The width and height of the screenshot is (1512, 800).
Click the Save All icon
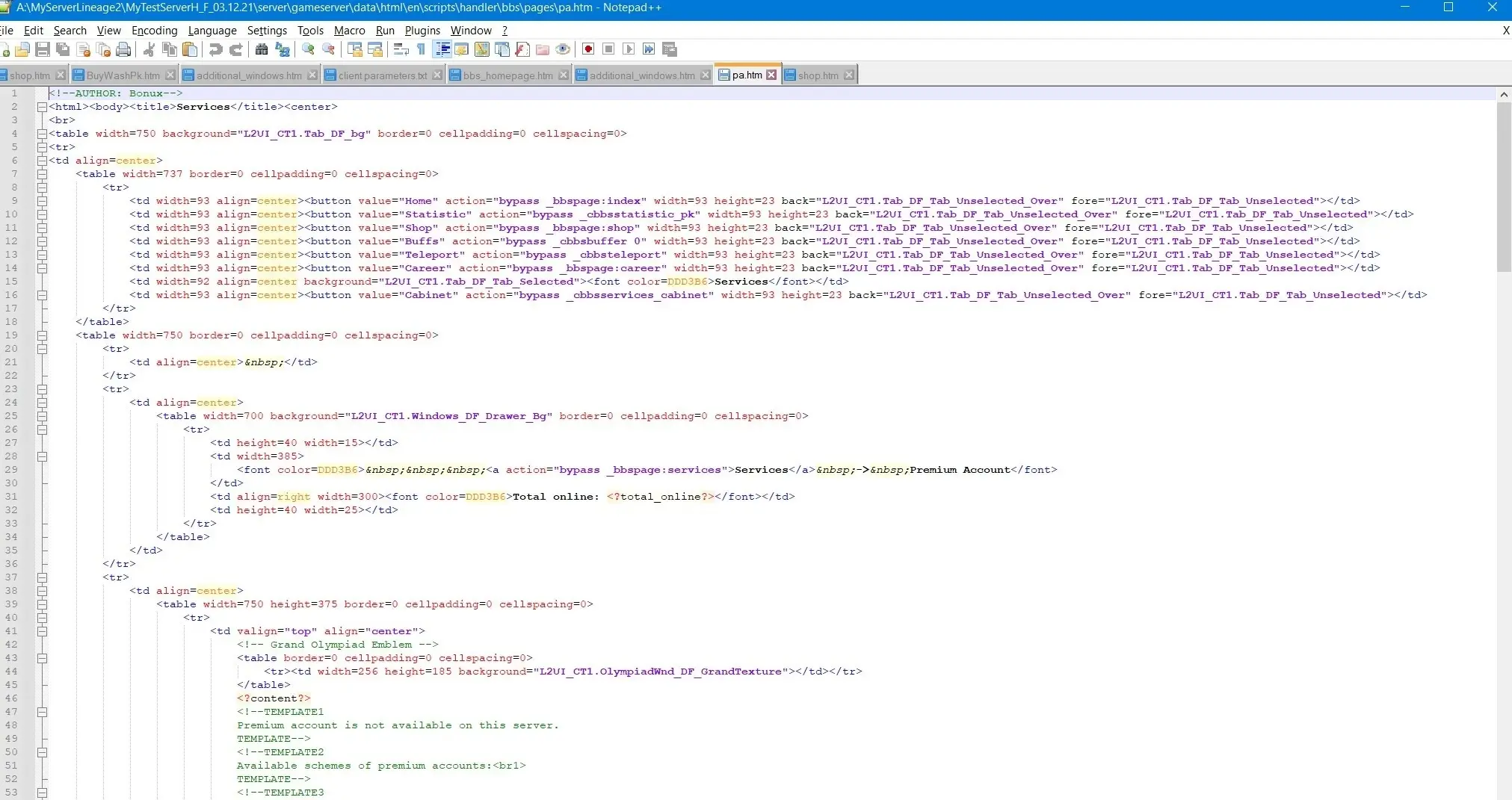click(x=63, y=49)
